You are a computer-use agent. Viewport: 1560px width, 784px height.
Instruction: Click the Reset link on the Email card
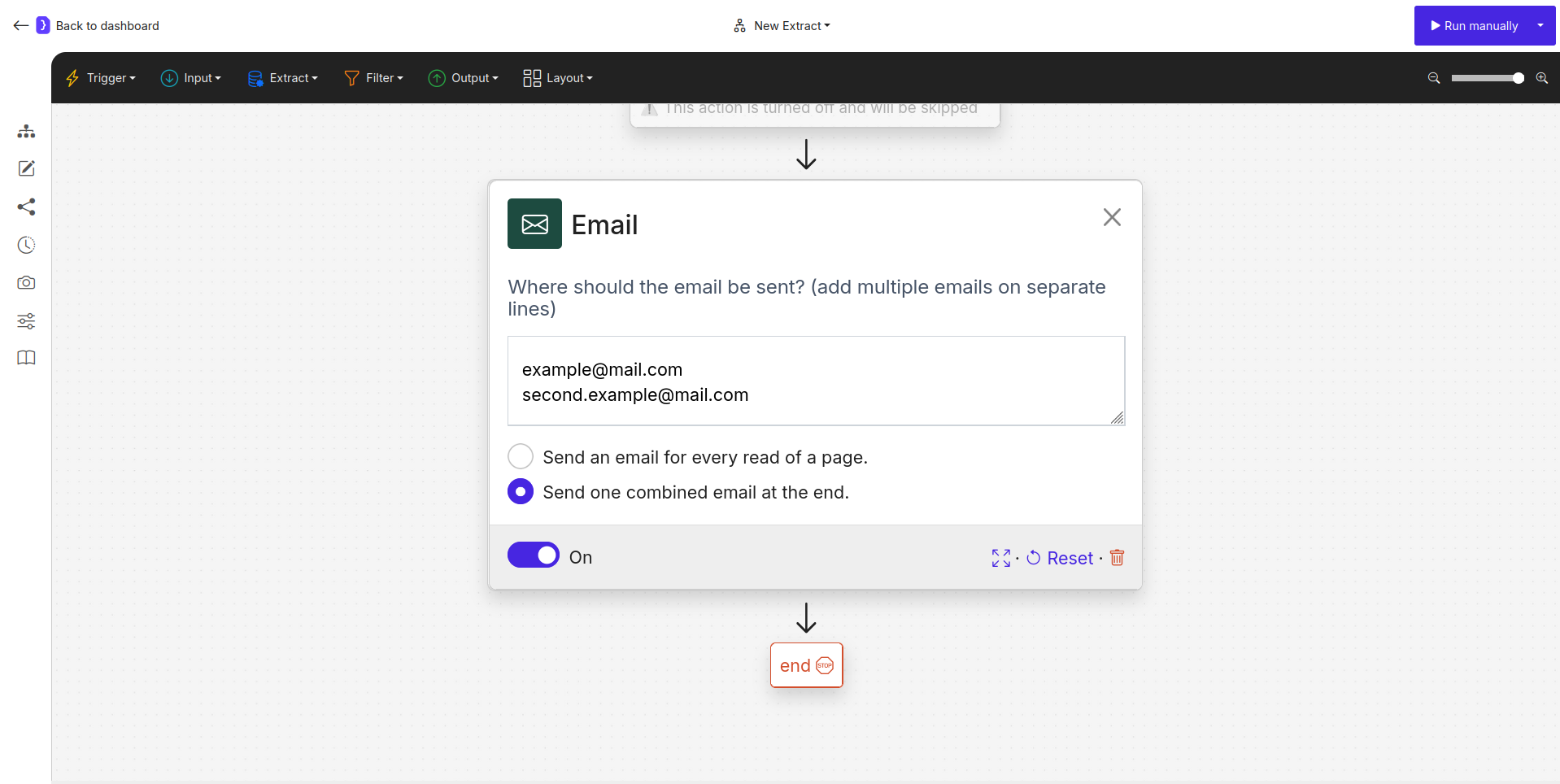tap(1070, 558)
